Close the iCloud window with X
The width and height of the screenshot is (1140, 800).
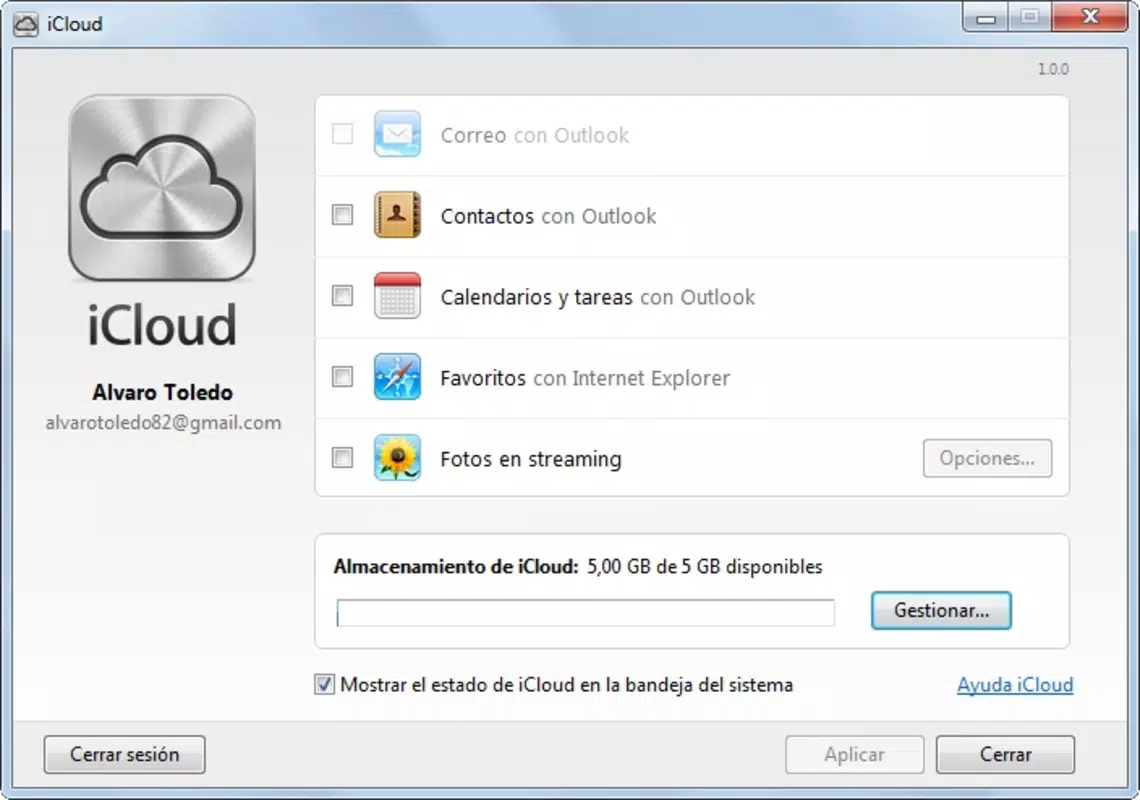click(x=1089, y=17)
